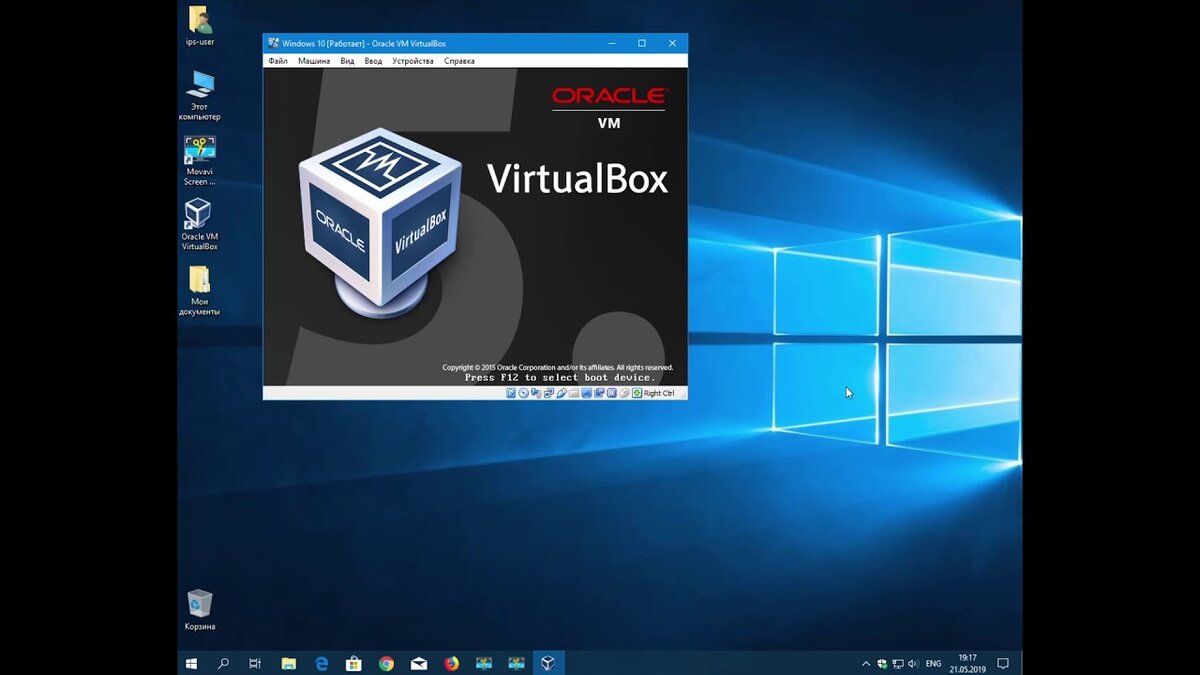Viewport: 1200px width, 675px height.
Task: Click the audio indicator in VM status bar
Action: pos(535,393)
